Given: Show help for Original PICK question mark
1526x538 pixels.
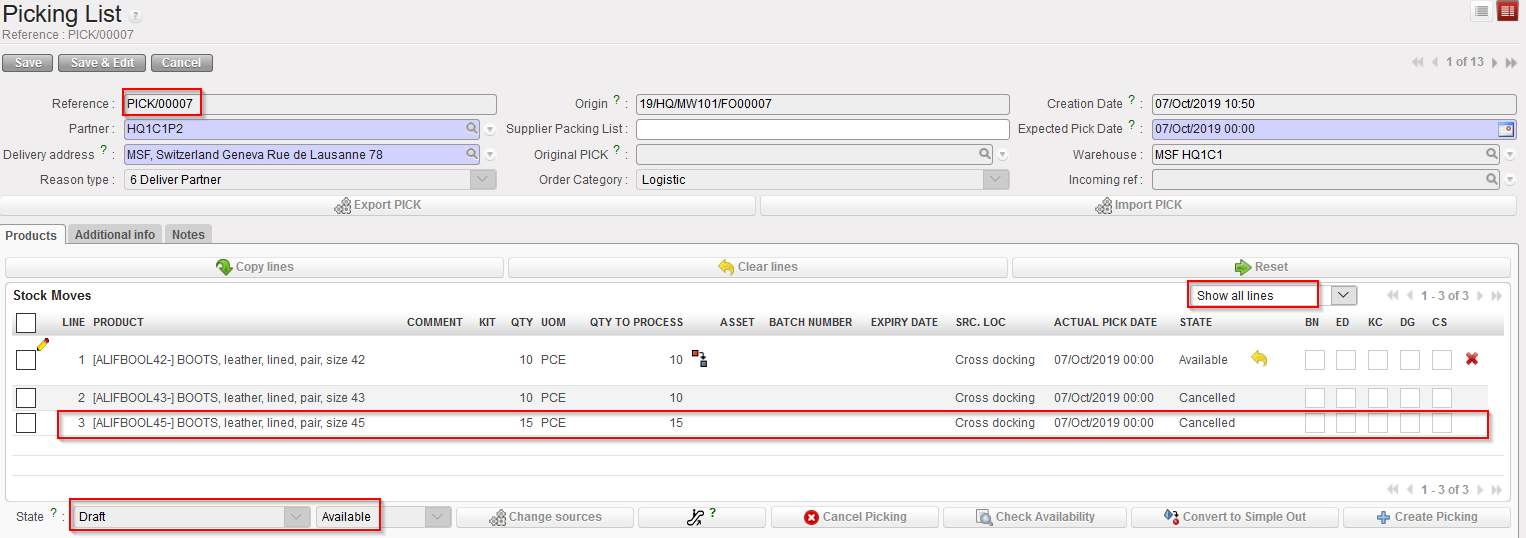Looking at the screenshot, I should [x=617, y=151].
